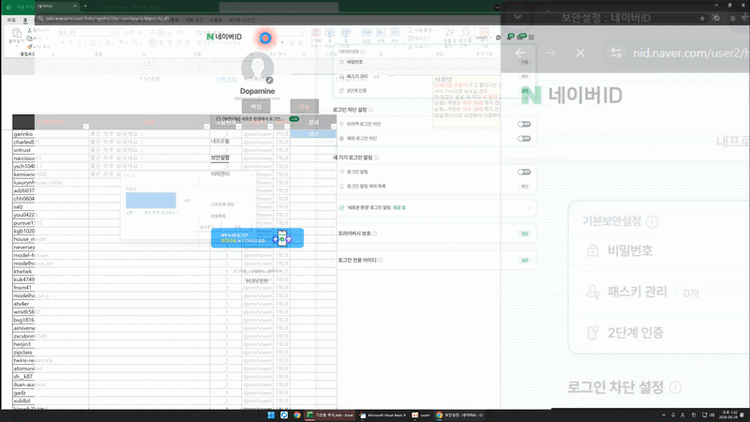750x422 pixels.
Task: Click the phone icon beside large 2단계 인증
Action: click(593, 333)
